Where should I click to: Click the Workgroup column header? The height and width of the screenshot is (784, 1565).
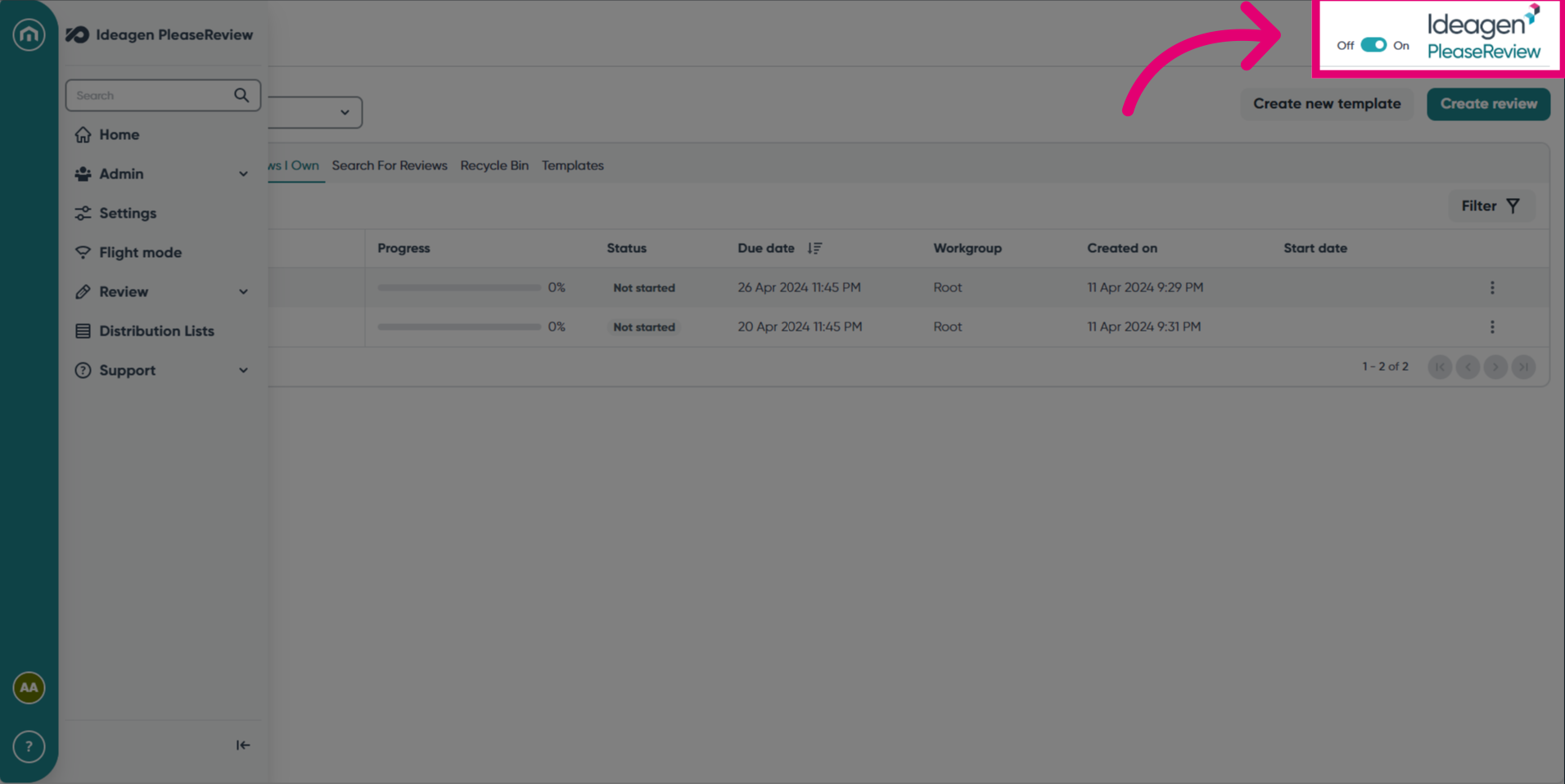pyautogui.click(x=967, y=248)
